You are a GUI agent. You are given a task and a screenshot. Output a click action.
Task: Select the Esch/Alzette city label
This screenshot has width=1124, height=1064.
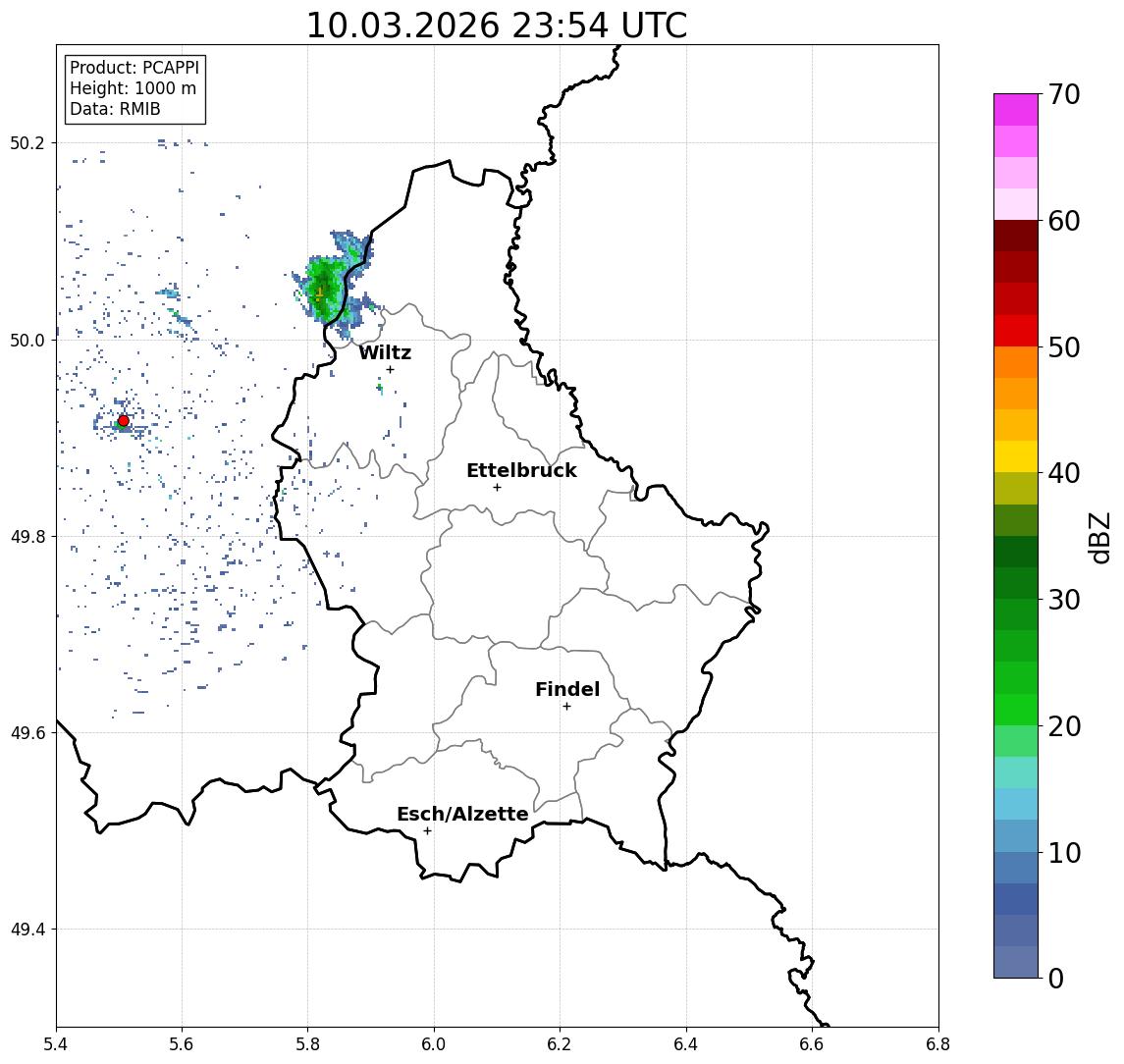coord(462,814)
